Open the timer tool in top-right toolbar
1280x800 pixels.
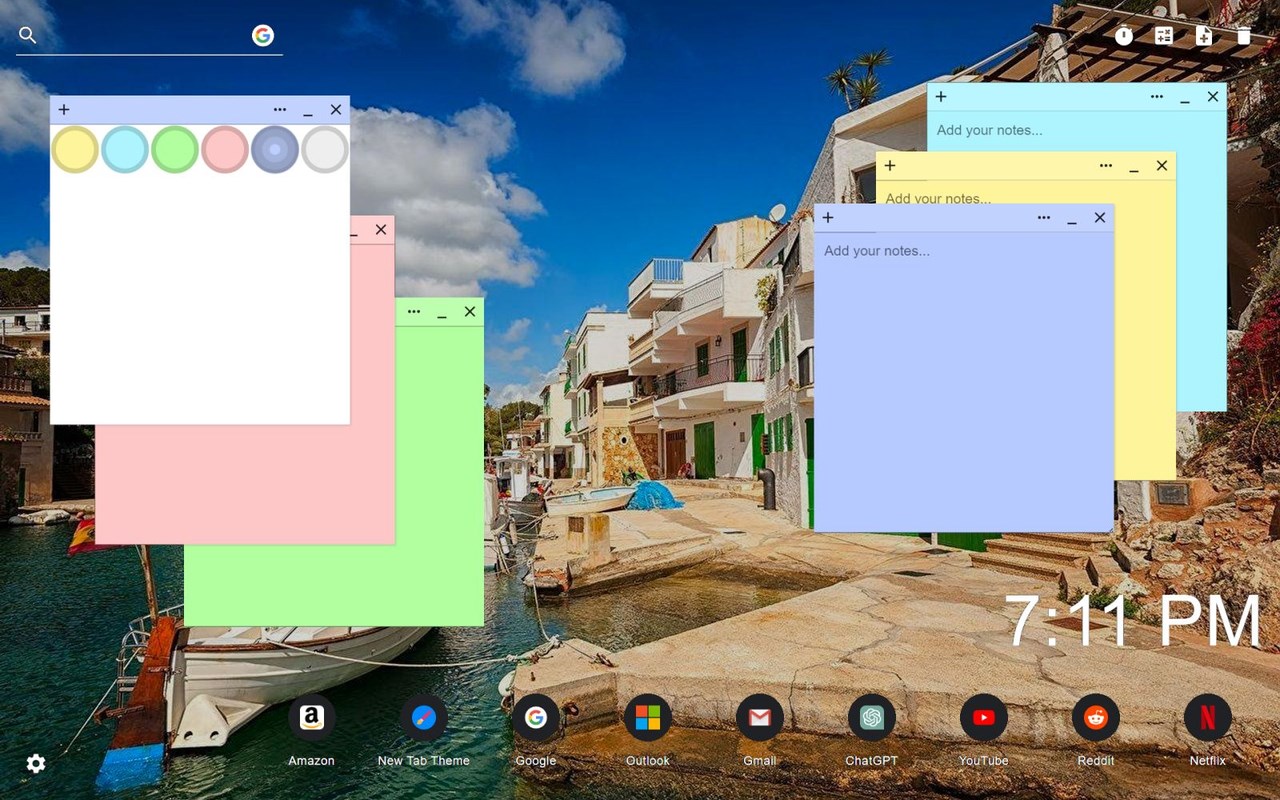point(1124,36)
